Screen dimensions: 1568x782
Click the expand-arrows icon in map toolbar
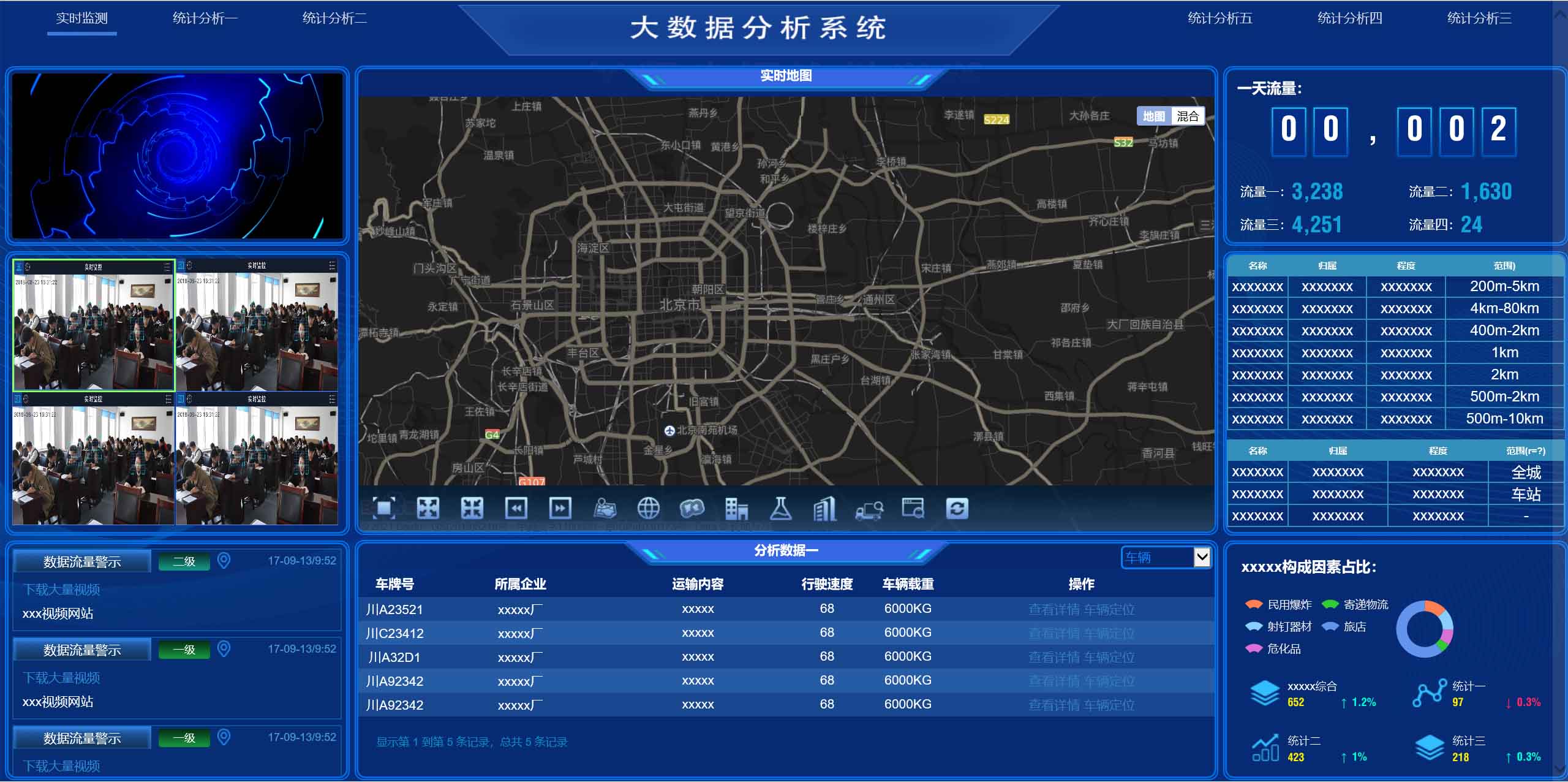(428, 508)
